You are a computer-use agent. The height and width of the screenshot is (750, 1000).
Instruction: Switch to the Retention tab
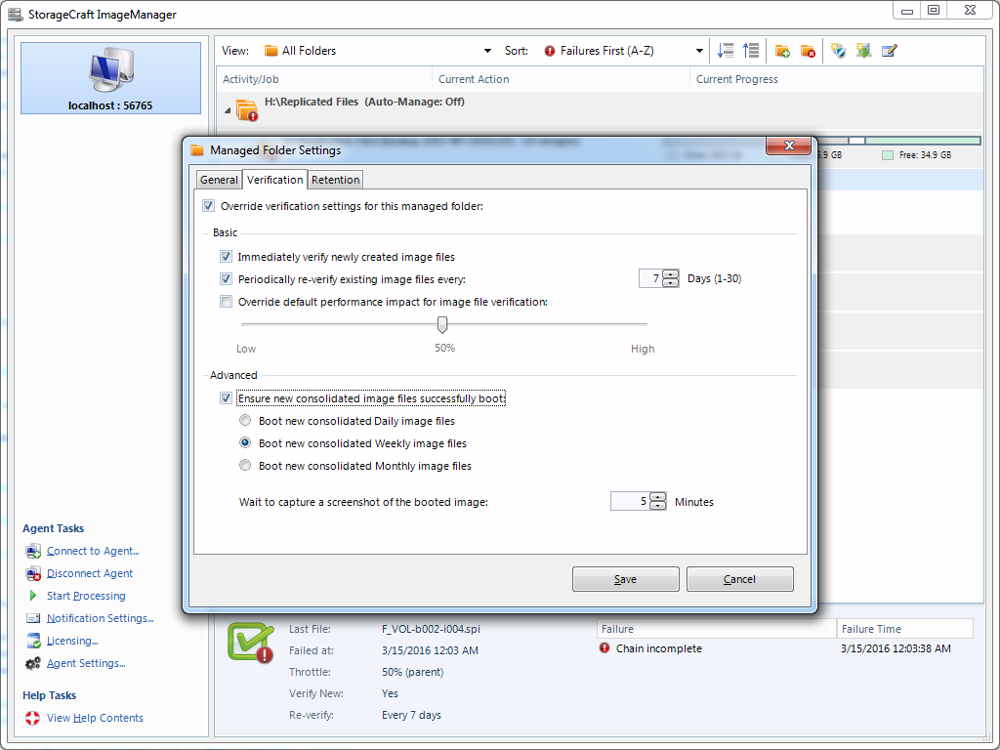click(x=335, y=179)
